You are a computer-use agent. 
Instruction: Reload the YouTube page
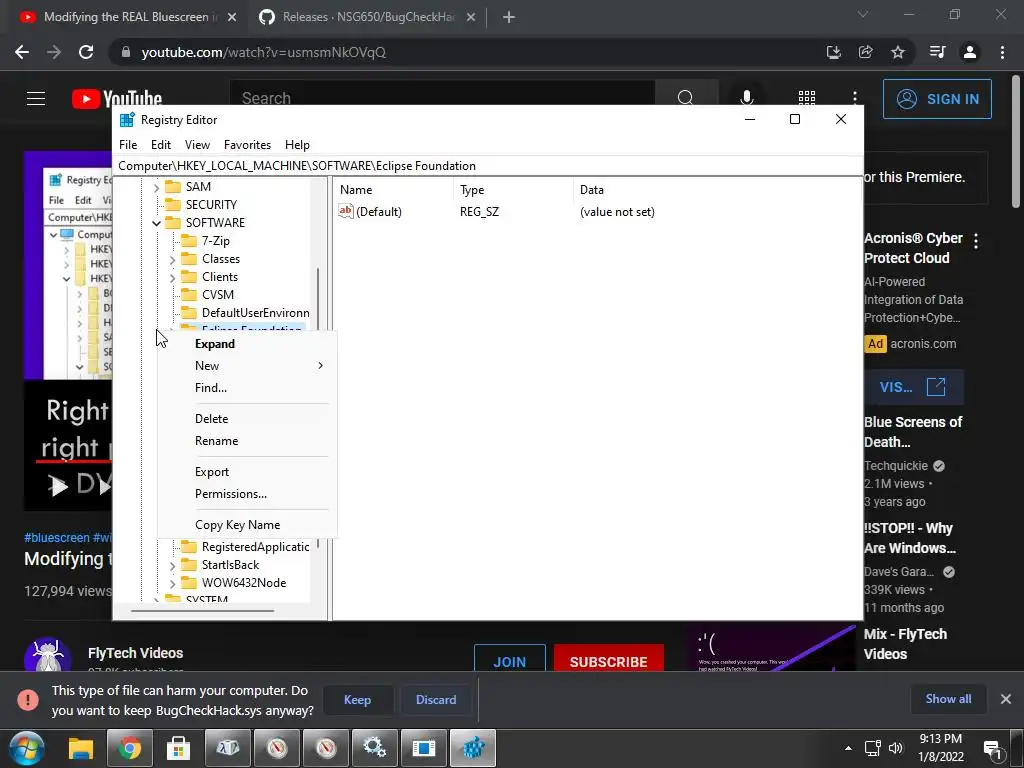point(86,52)
